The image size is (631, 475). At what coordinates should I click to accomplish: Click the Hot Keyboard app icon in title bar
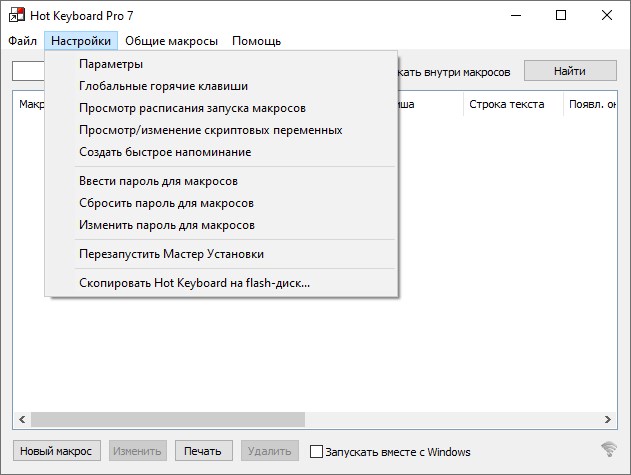coord(16,16)
